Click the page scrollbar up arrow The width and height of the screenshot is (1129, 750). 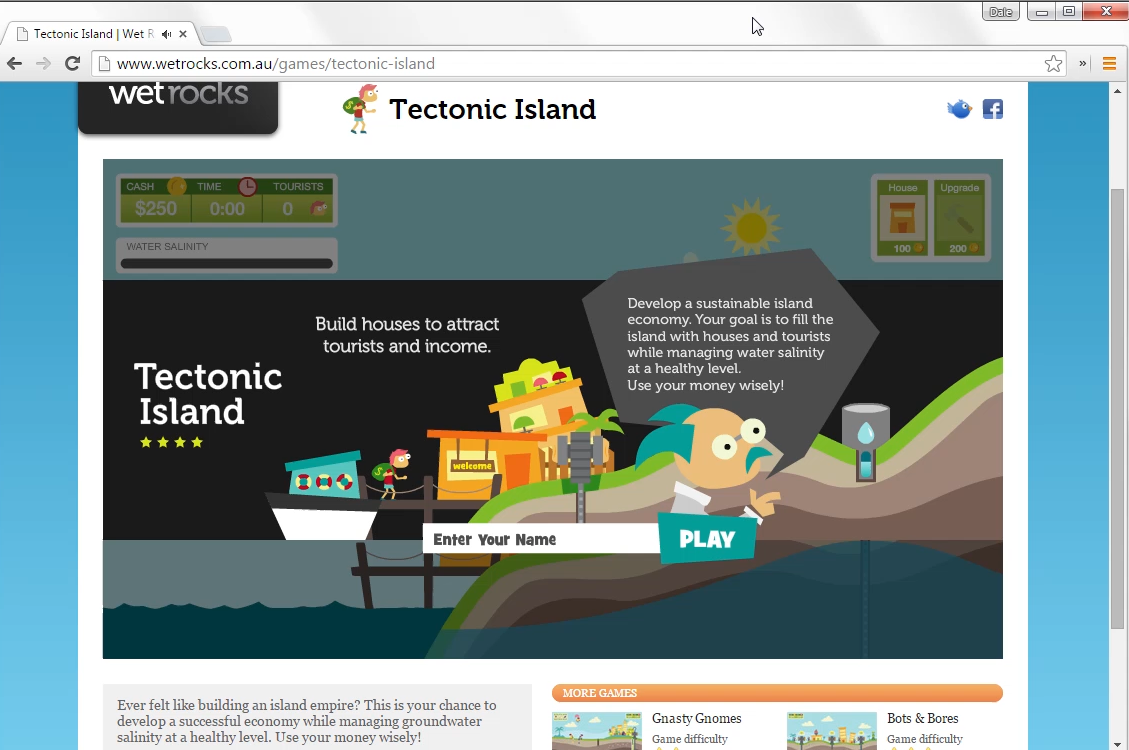click(1117, 91)
